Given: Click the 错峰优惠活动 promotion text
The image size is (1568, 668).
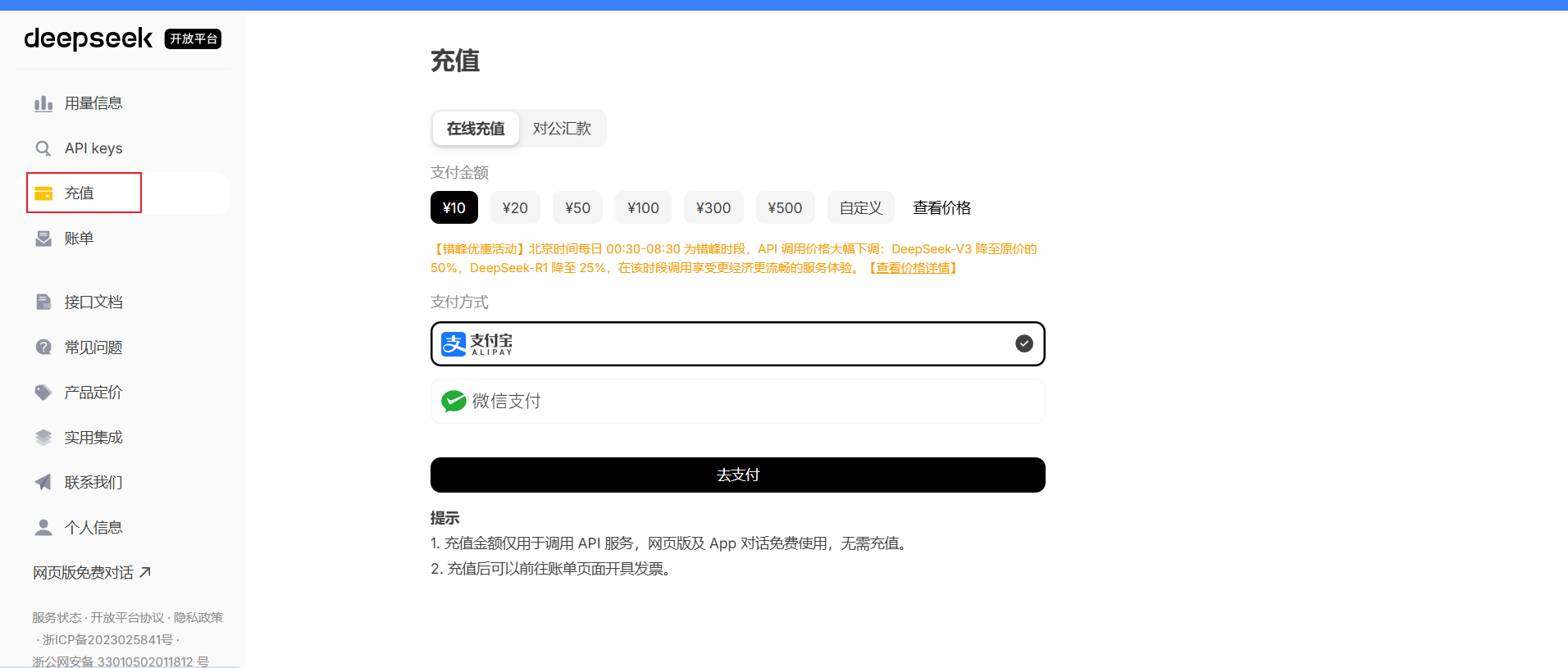Looking at the screenshot, I should (x=734, y=258).
